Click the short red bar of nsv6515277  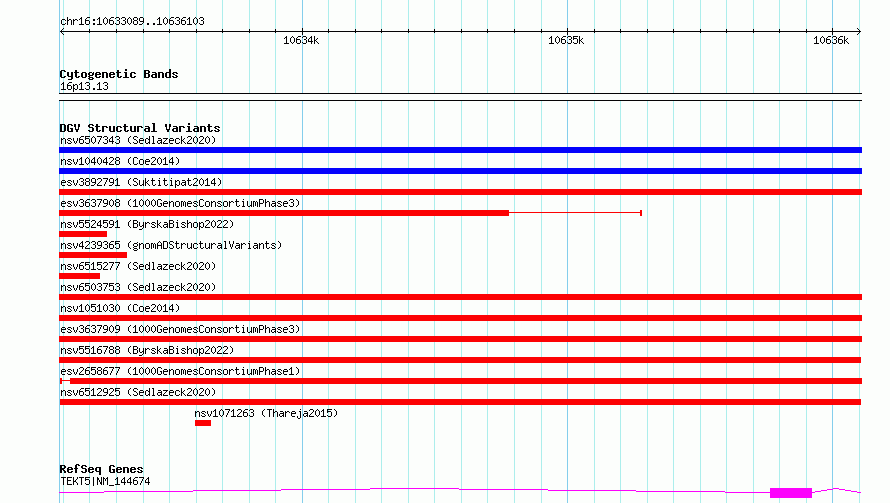coord(79,276)
